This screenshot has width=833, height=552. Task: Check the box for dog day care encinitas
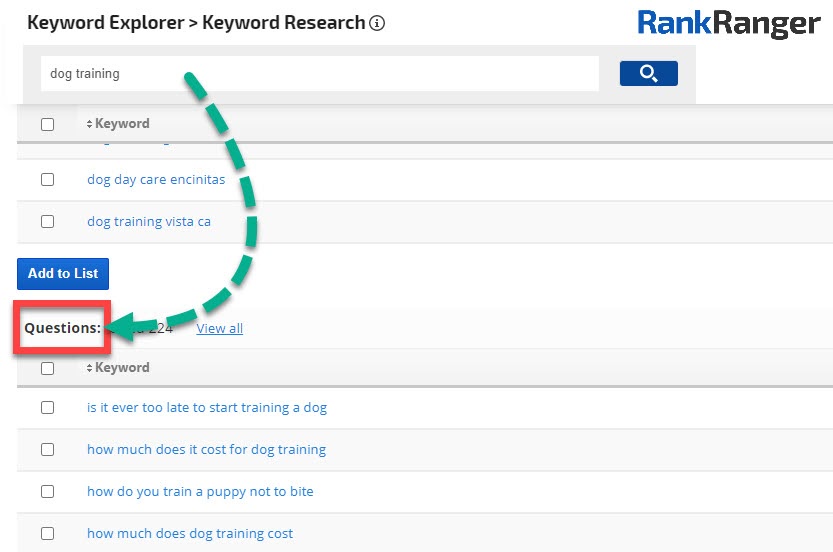pyautogui.click(x=47, y=180)
